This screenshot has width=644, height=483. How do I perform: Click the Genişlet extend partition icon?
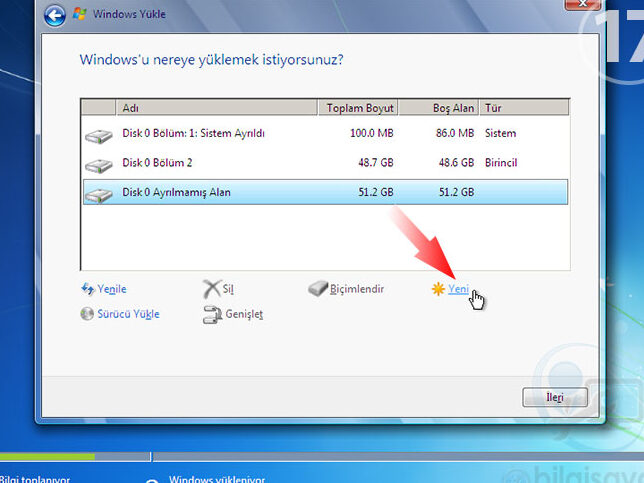[212, 315]
